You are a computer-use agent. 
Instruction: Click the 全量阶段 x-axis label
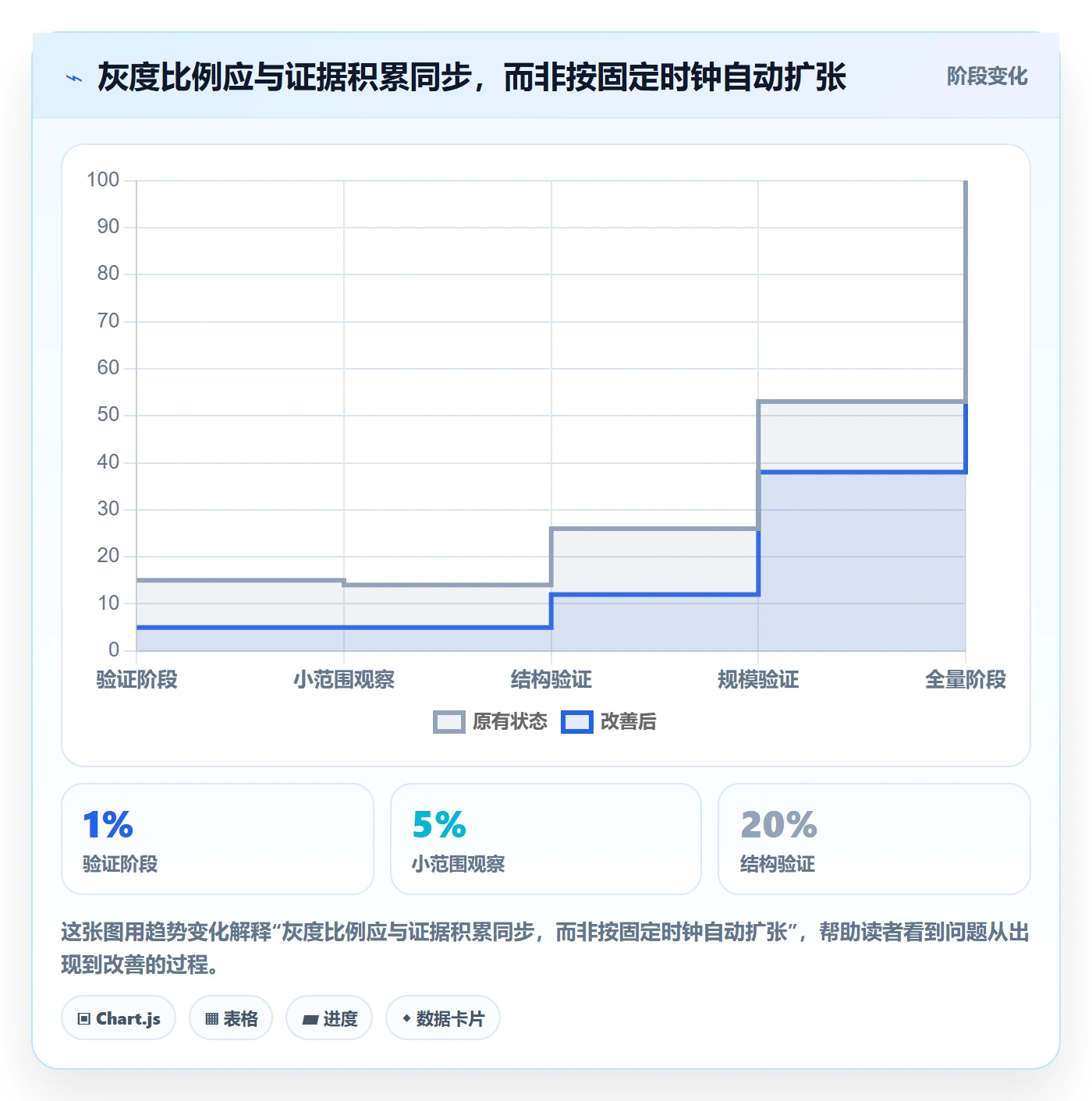click(966, 680)
